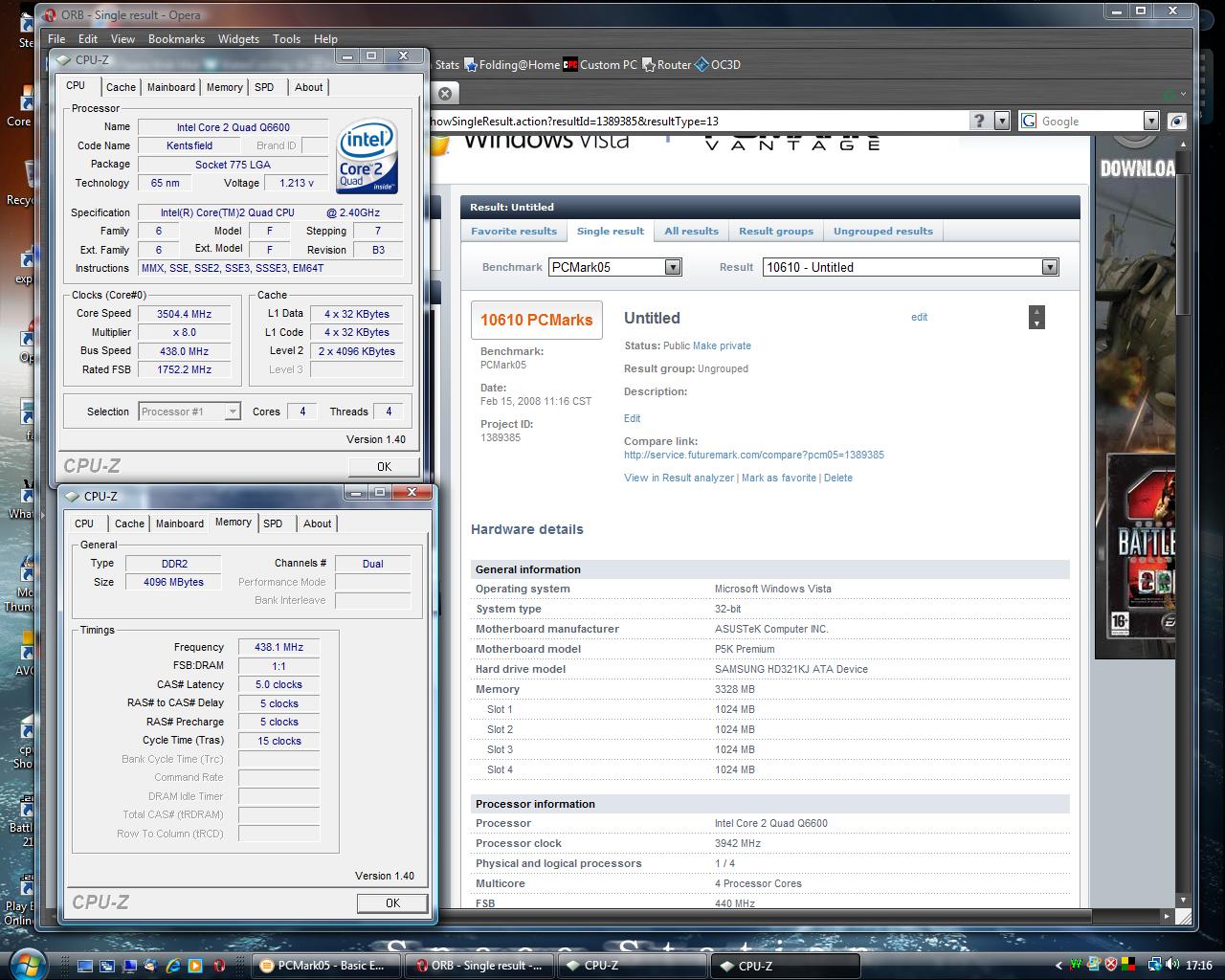Open the Widgets menu in Opera
Image resolution: width=1225 pixels, height=980 pixels.
(x=238, y=39)
